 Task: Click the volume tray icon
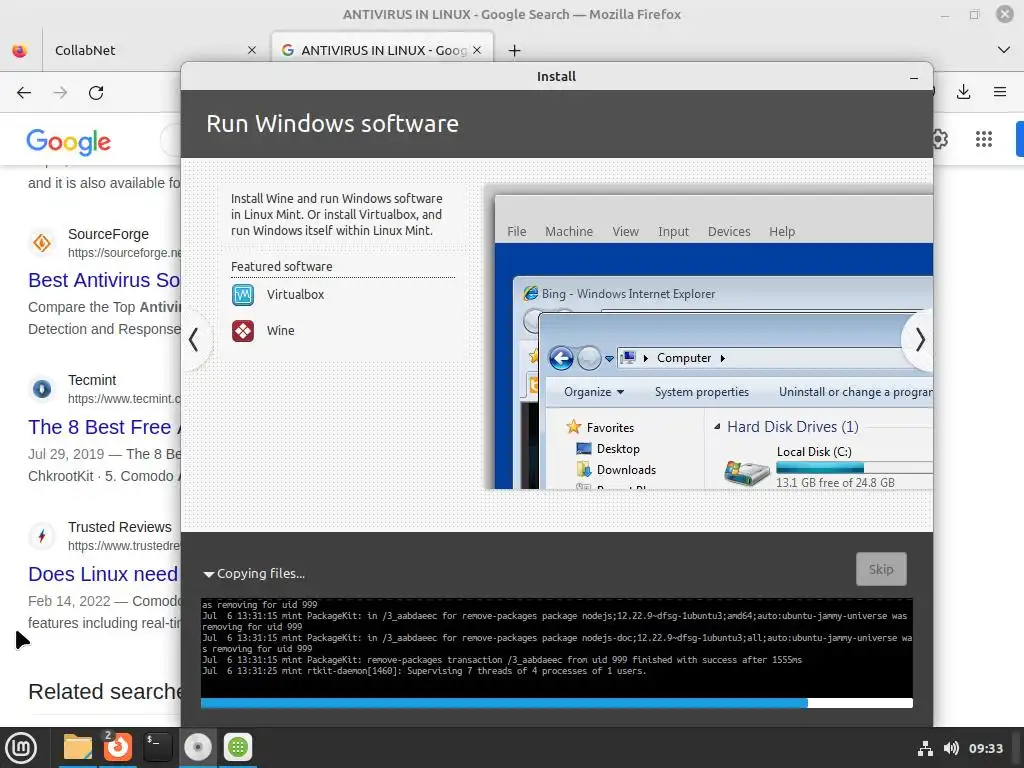point(952,748)
